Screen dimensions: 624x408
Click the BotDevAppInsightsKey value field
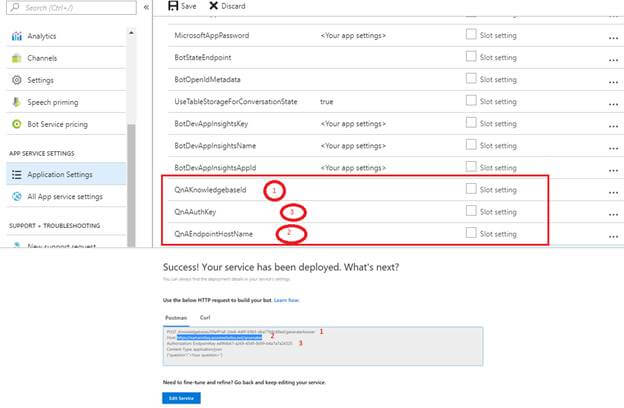pos(353,124)
